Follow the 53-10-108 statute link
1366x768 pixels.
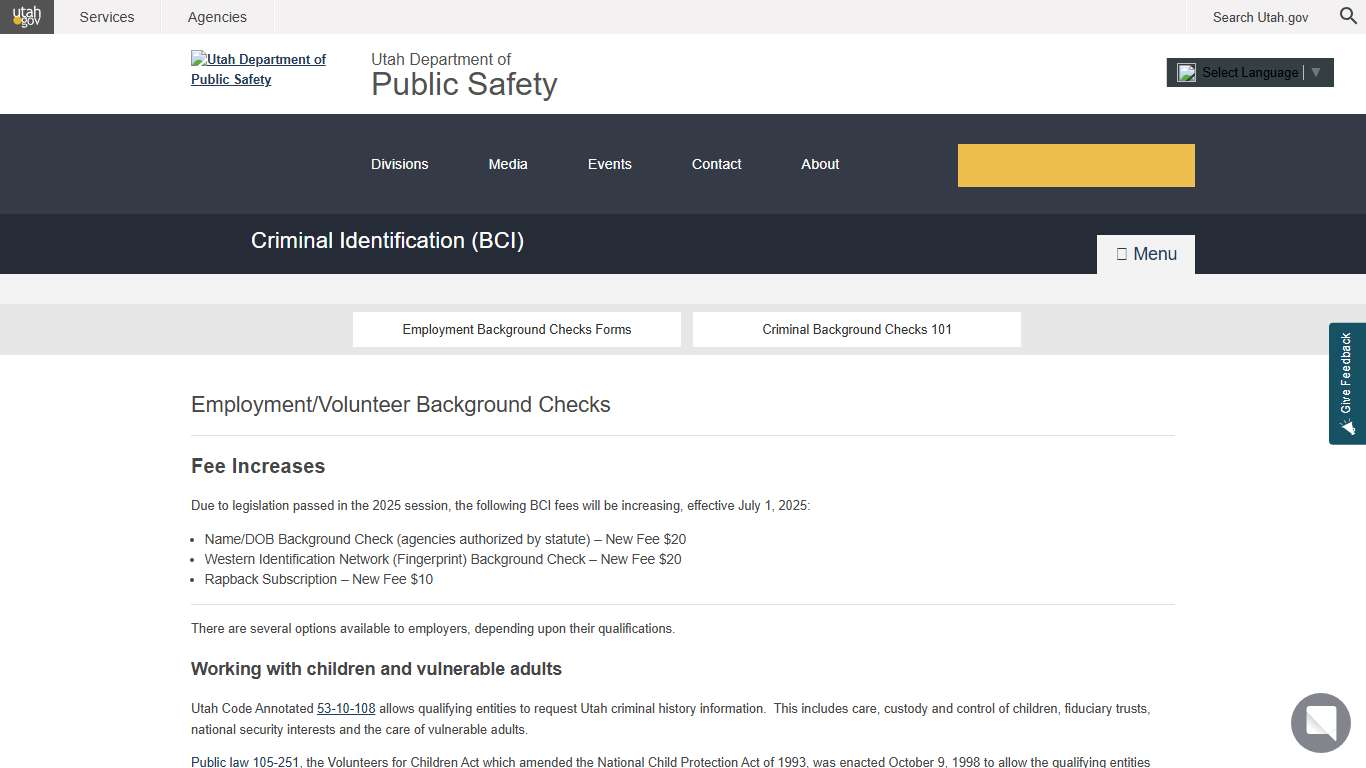point(346,708)
